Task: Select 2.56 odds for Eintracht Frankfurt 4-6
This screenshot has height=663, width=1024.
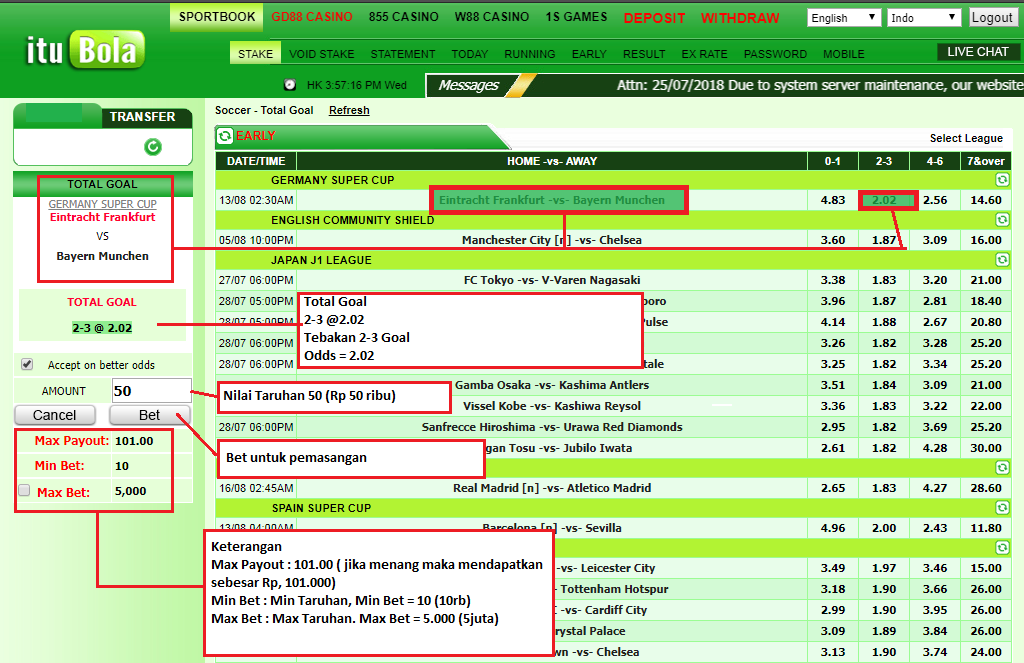Action: [x=935, y=200]
